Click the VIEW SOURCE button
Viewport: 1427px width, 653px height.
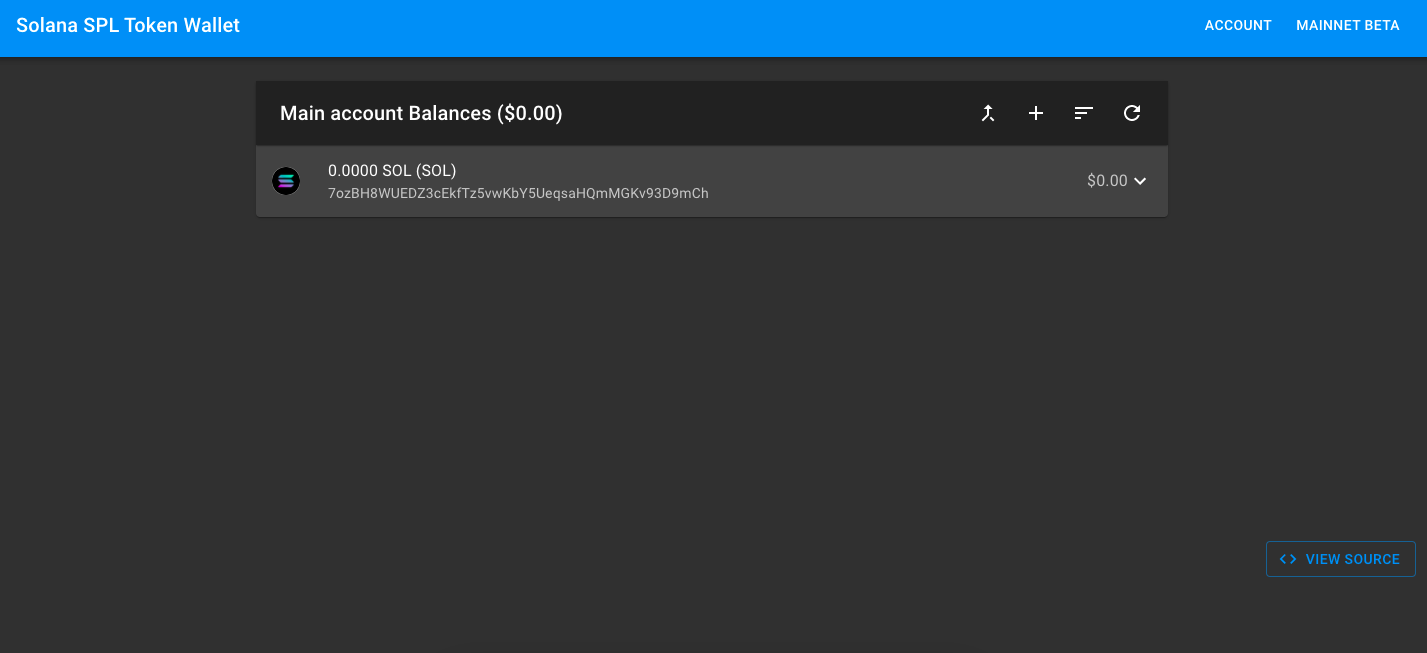(x=1340, y=559)
